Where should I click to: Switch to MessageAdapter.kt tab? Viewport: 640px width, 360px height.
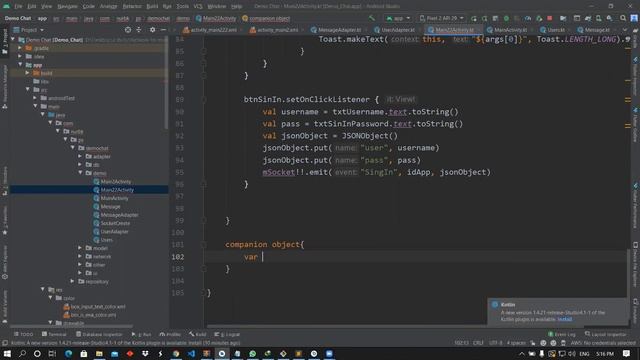coord(336,30)
